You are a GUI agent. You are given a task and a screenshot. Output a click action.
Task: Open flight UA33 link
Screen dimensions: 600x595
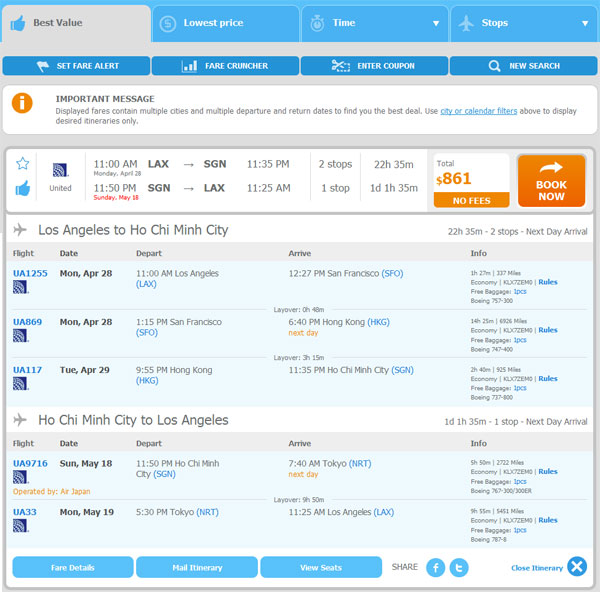[x=25, y=512]
